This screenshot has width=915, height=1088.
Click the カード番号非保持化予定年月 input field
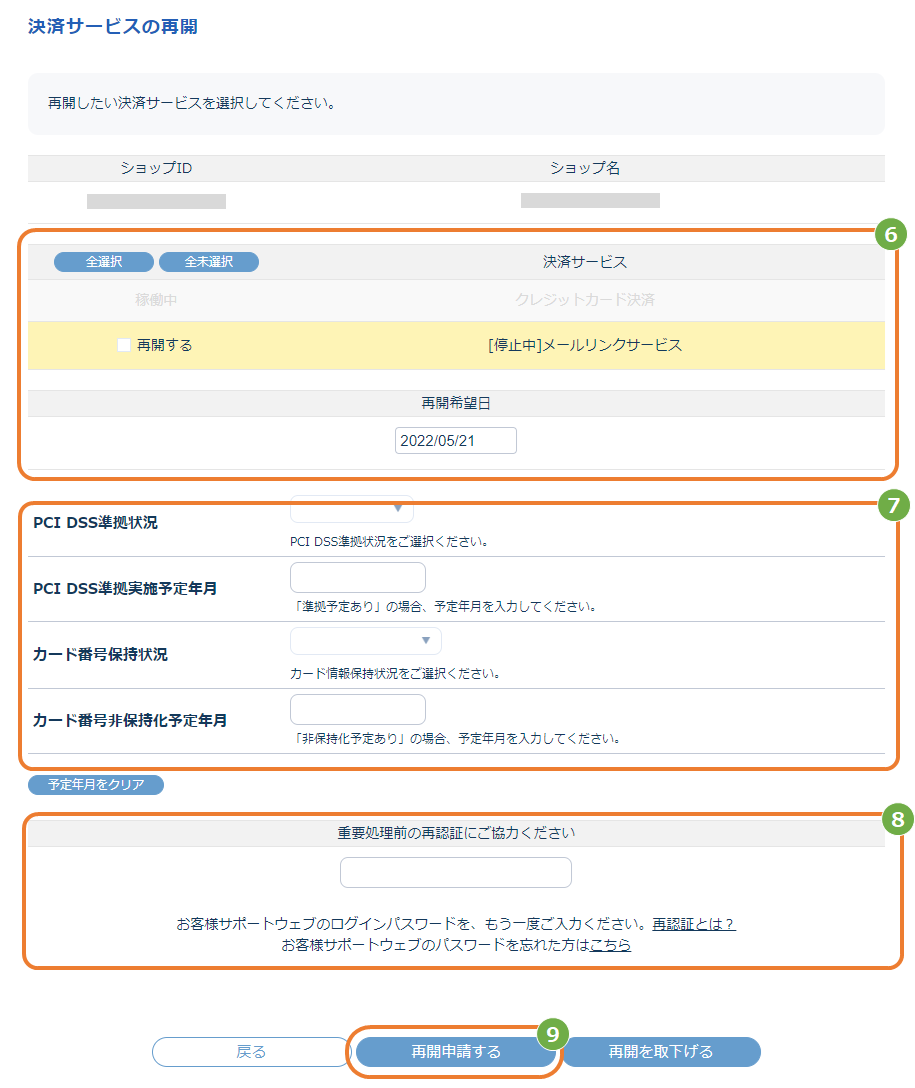358,709
